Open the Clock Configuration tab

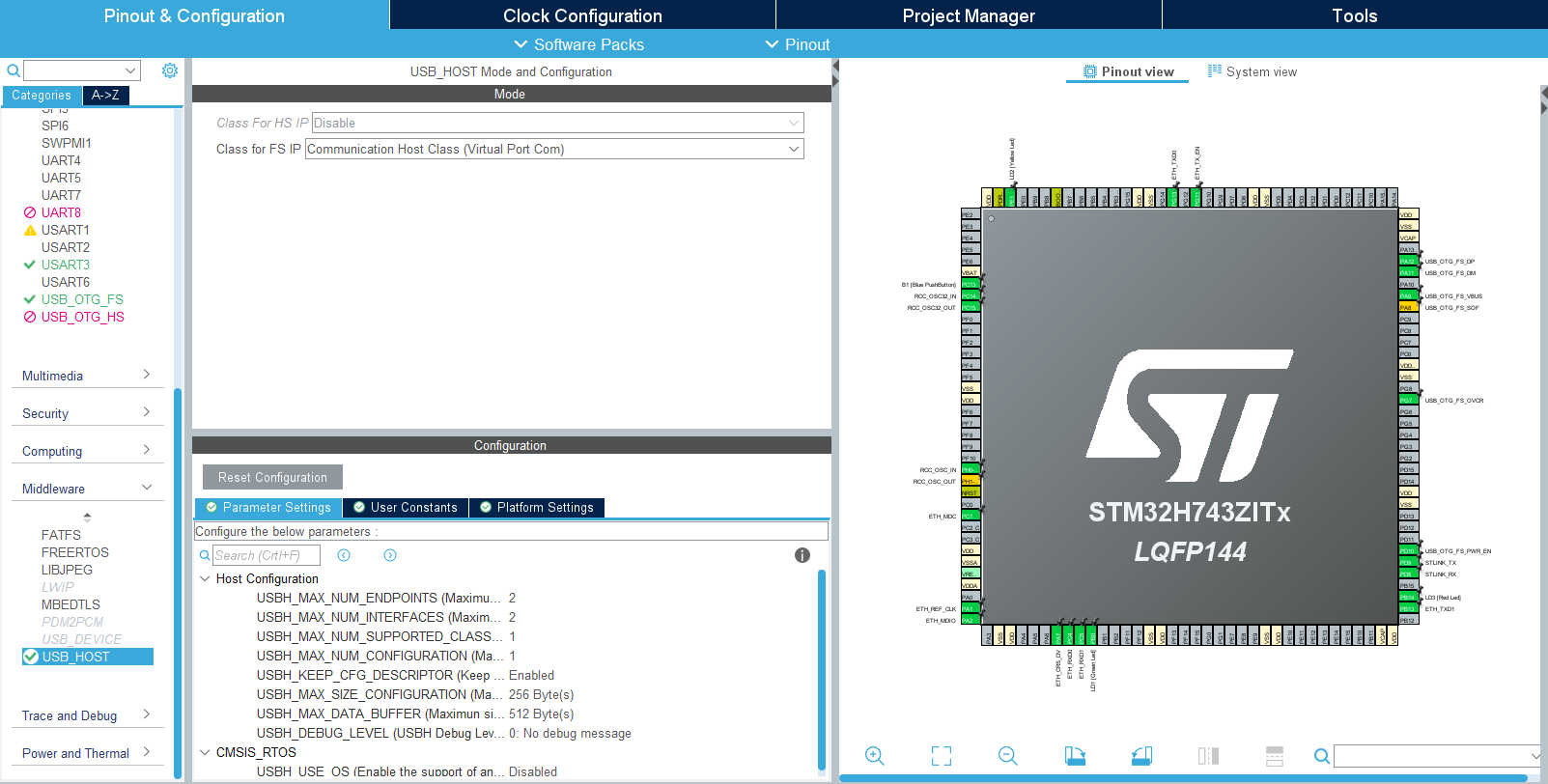pos(582,15)
